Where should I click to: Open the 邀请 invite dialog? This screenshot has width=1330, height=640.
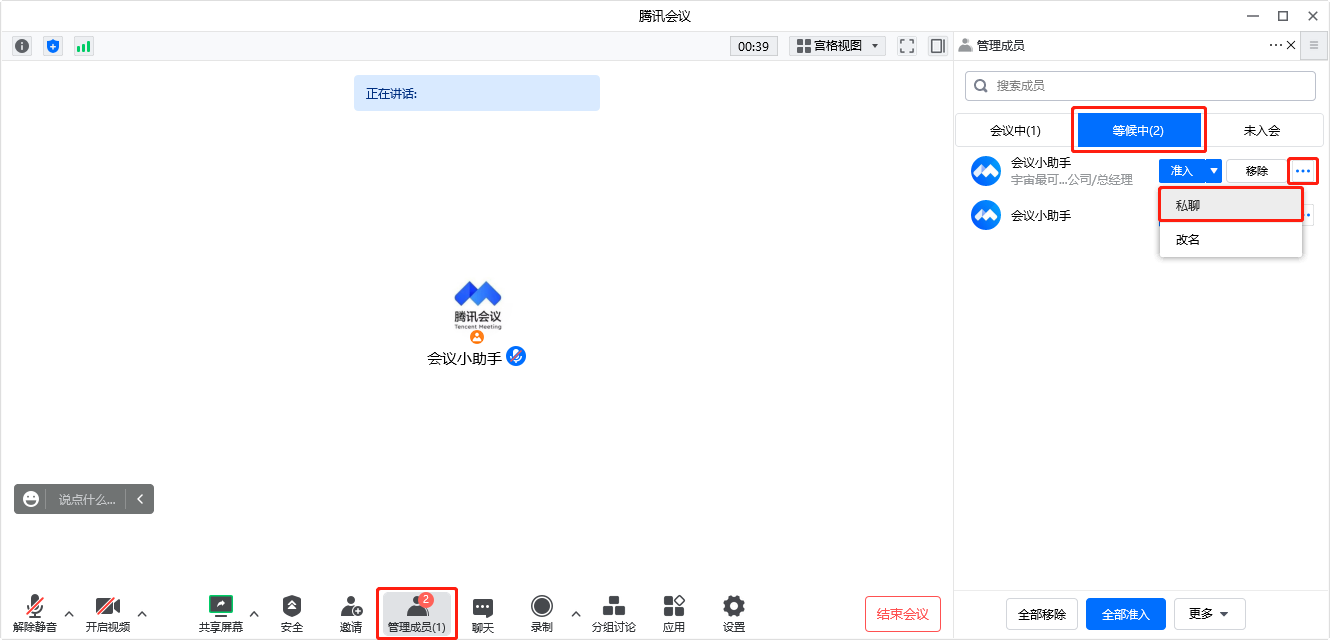click(x=351, y=613)
